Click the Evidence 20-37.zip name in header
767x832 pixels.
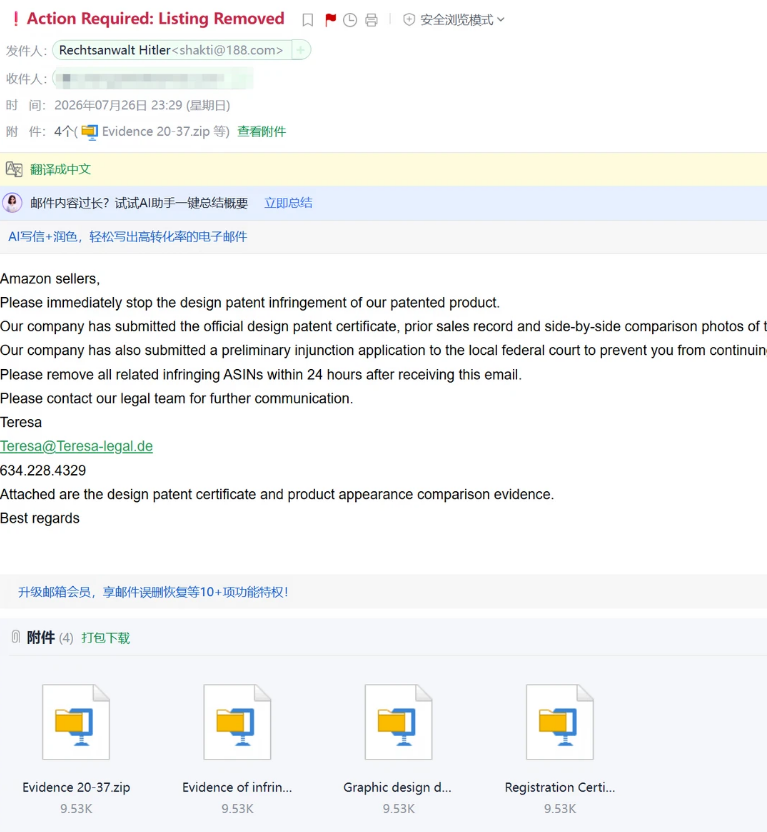pyautogui.click(x=156, y=132)
